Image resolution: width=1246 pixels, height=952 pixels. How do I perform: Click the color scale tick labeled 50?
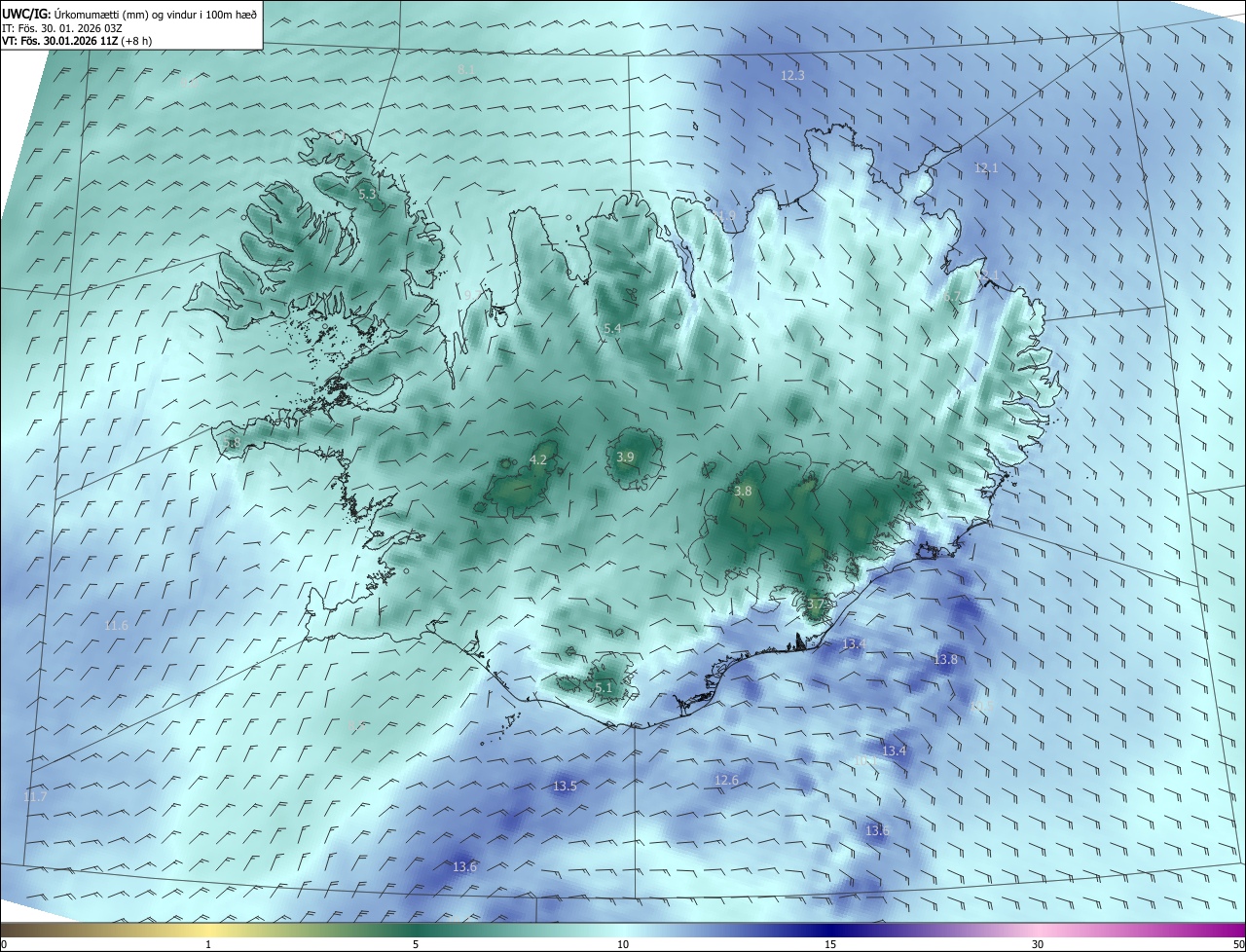pyautogui.click(x=1237, y=944)
